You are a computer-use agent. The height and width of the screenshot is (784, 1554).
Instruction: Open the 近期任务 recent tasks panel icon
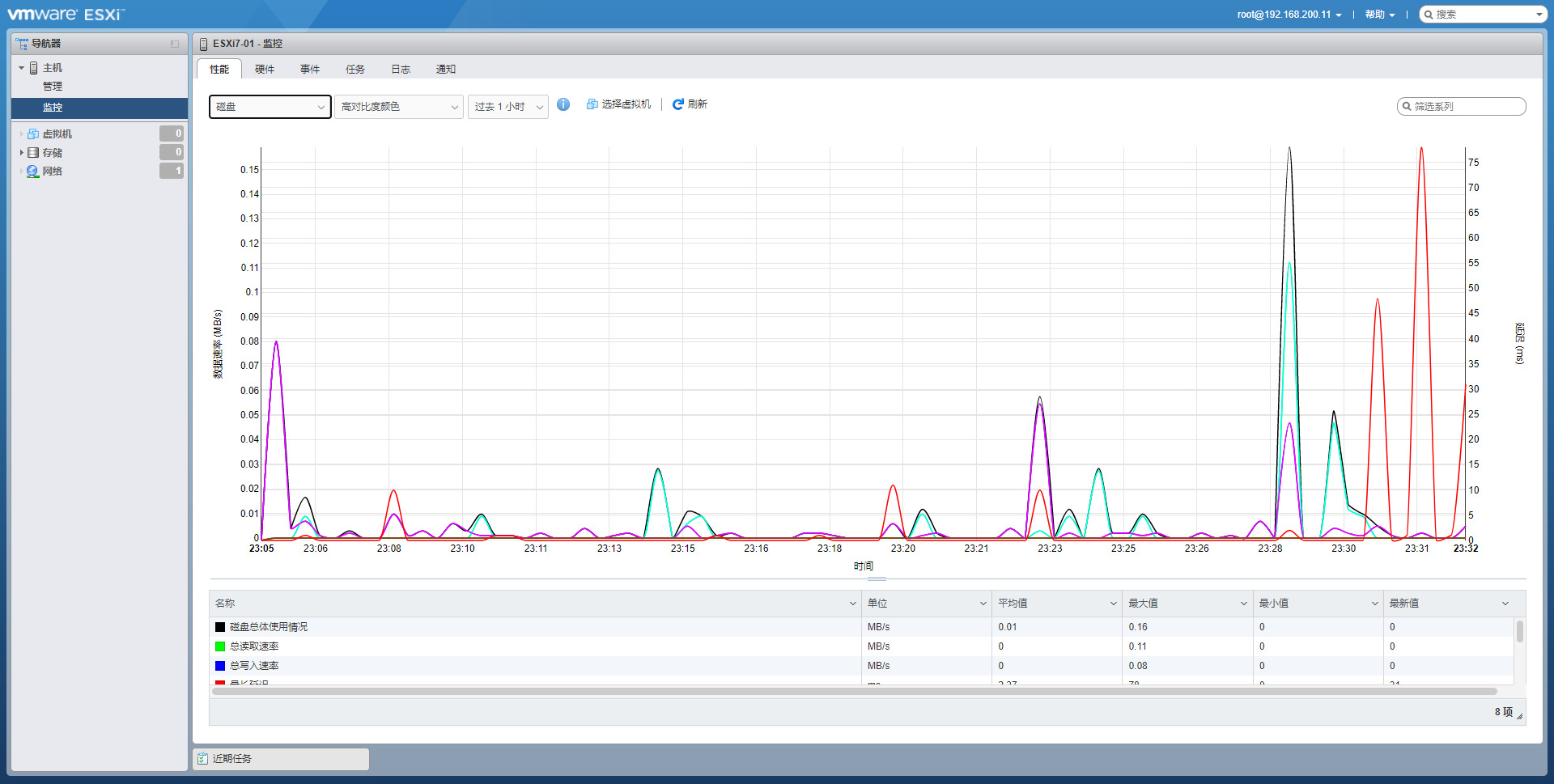pyautogui.click(x=202, y=759)
